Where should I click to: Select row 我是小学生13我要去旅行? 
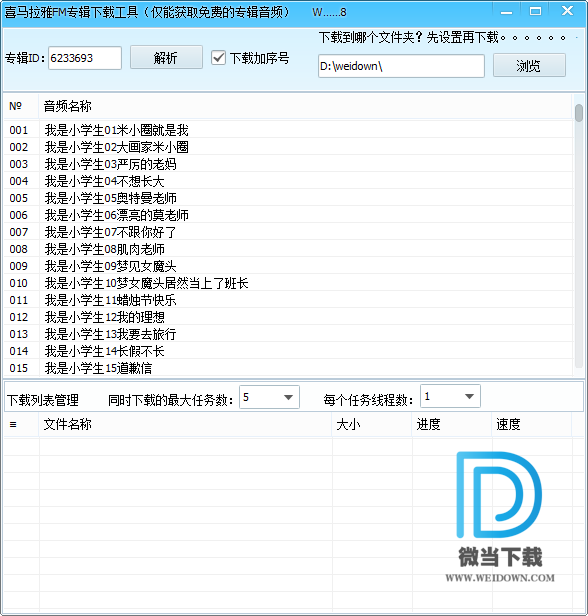[x=288, y=334]
